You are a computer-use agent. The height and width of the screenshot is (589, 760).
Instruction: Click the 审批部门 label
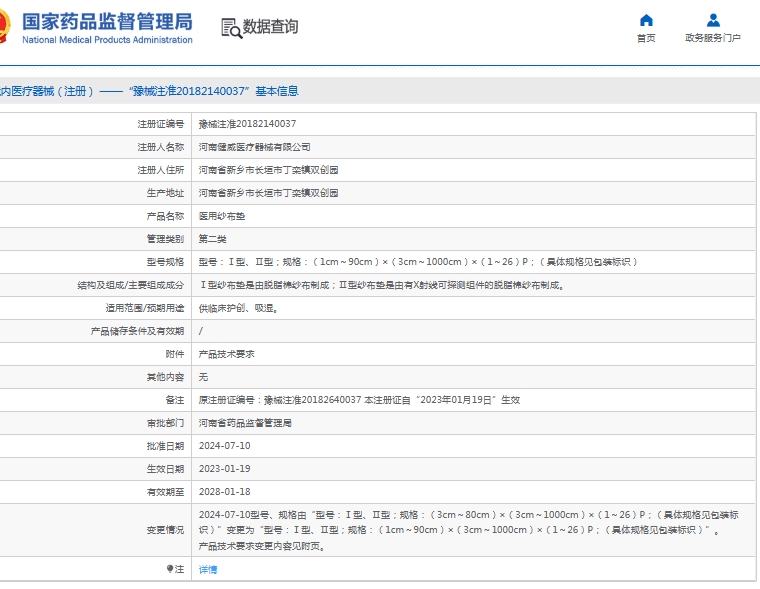click(165, 423)
